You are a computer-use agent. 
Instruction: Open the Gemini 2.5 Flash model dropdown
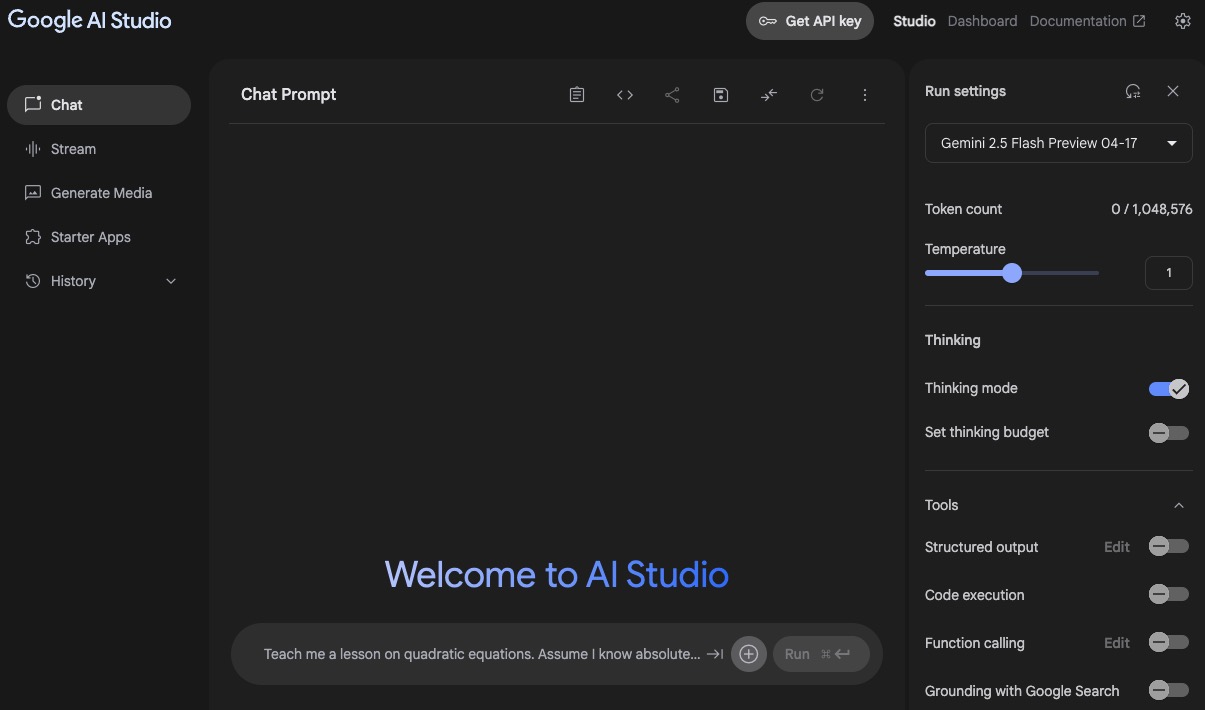[1058, 143]
